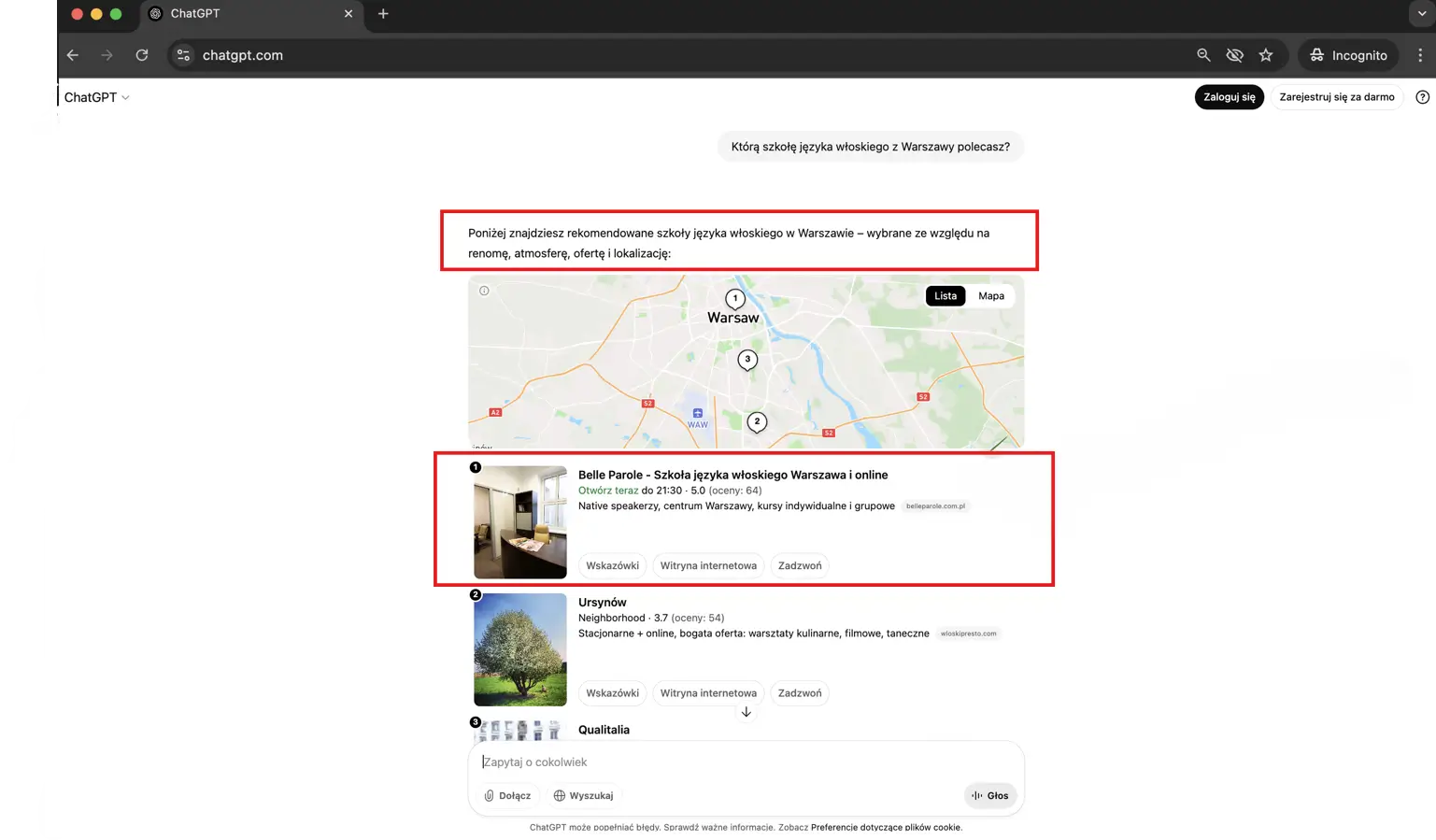The height and width of the screenshot is (840, 1436).
Task: Focus the Zapytaj o cokolwiek input
Action: point(746,762)
